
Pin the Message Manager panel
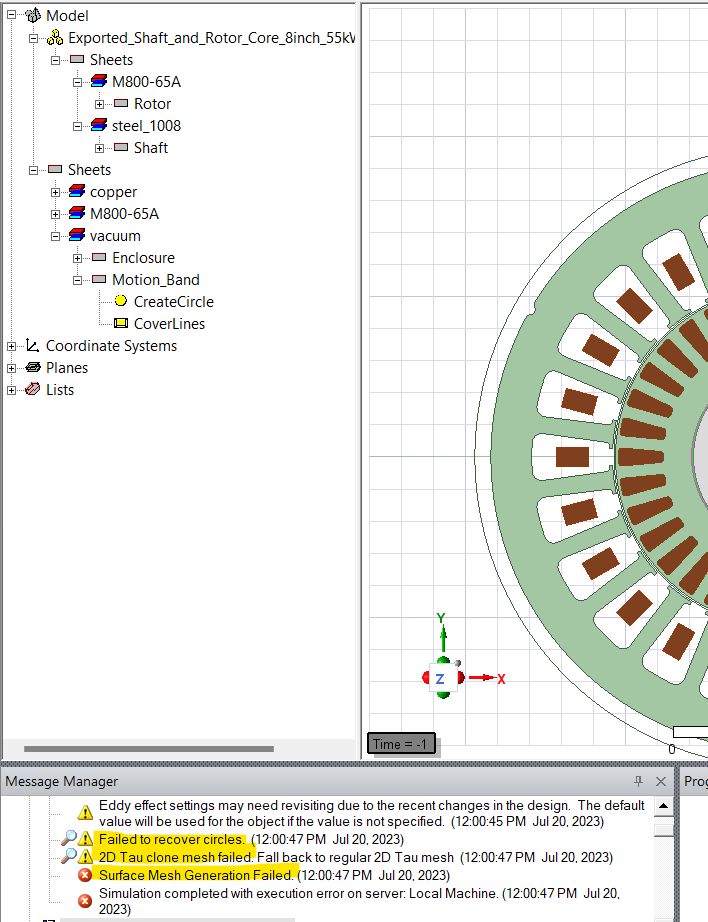(x=639, y=781)
